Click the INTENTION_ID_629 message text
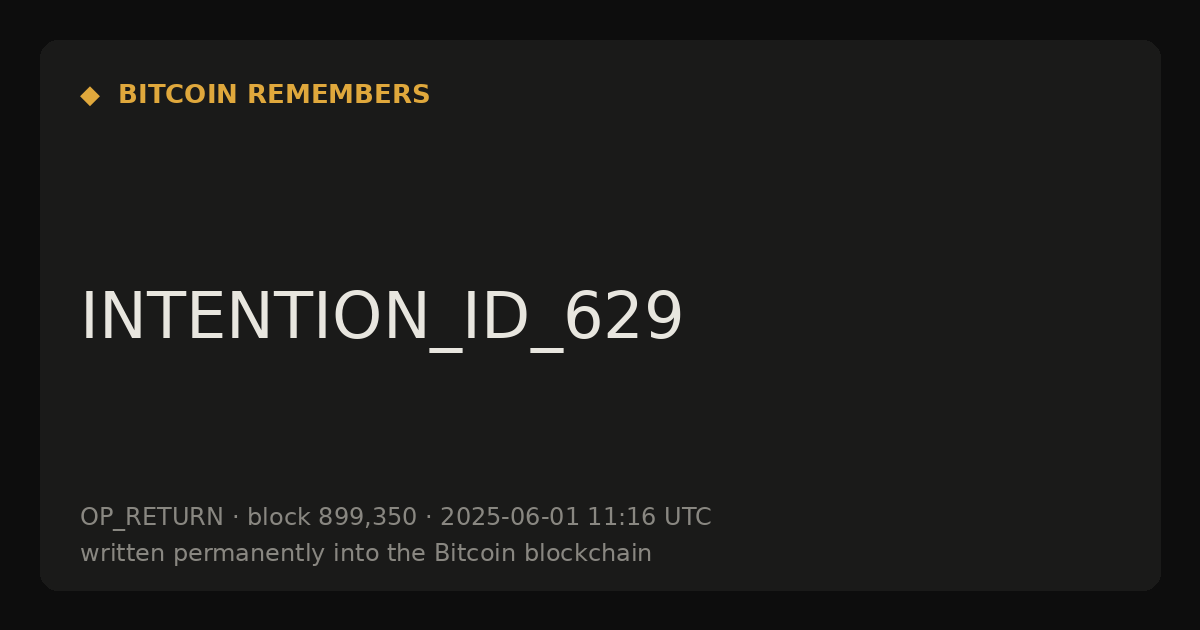This screenshot has width=1200, height=630. [381, 318]
